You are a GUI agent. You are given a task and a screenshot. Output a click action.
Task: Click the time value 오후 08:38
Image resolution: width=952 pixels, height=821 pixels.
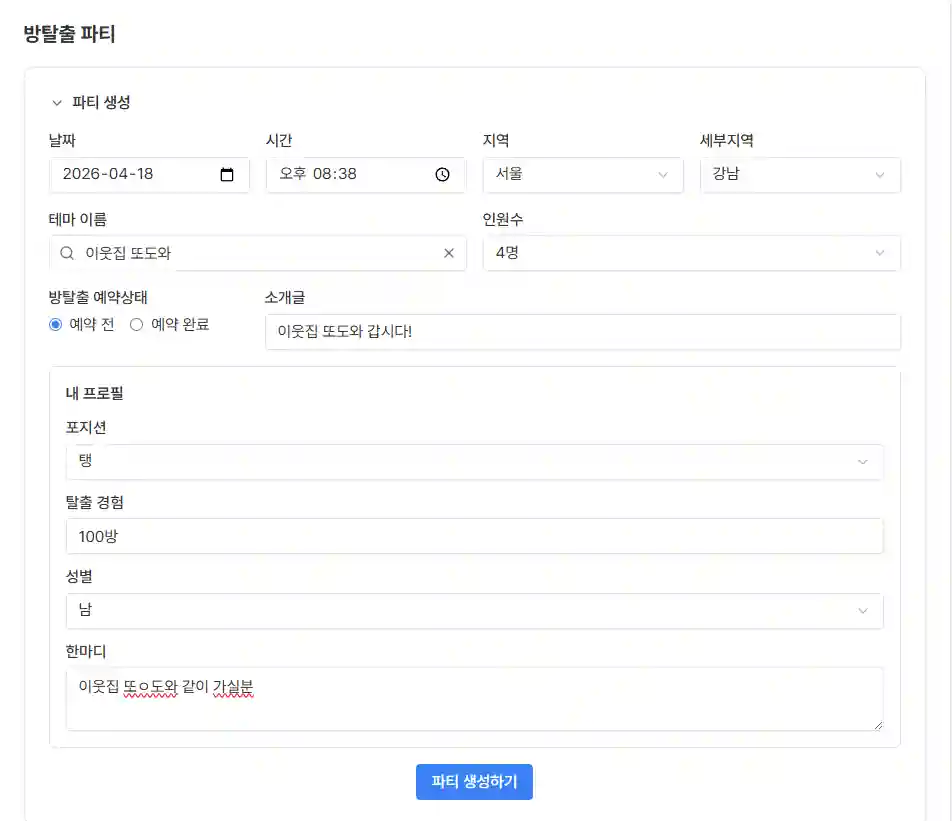pos(319,175)
